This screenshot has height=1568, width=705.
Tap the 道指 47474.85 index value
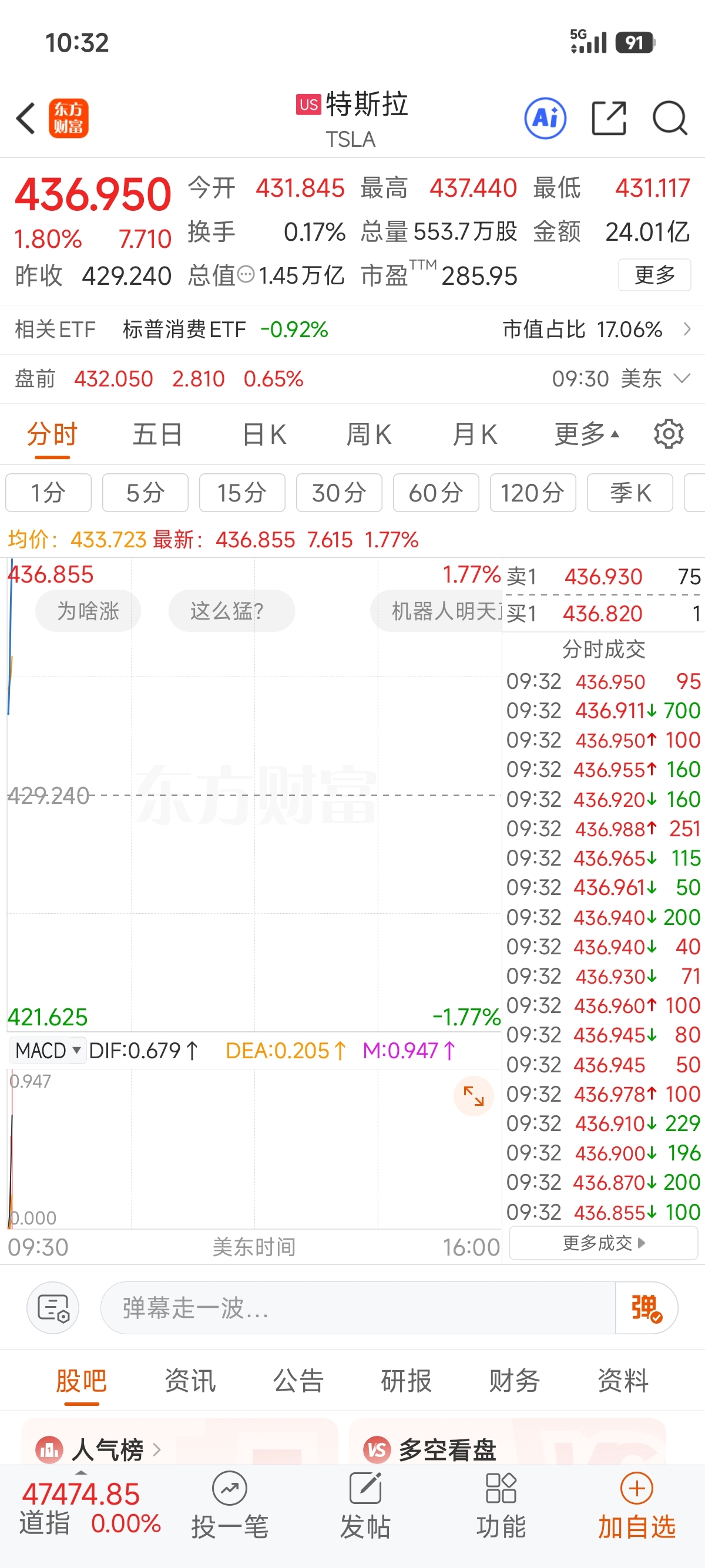[81, 1495]
